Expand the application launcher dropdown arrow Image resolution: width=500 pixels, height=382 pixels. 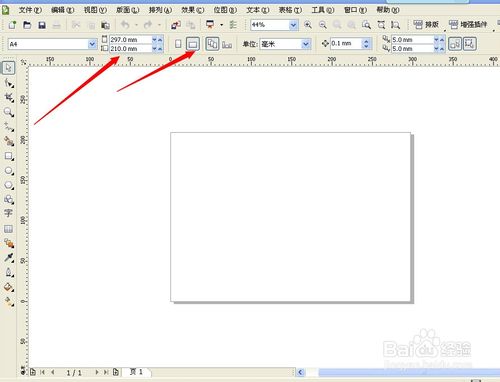221,25
